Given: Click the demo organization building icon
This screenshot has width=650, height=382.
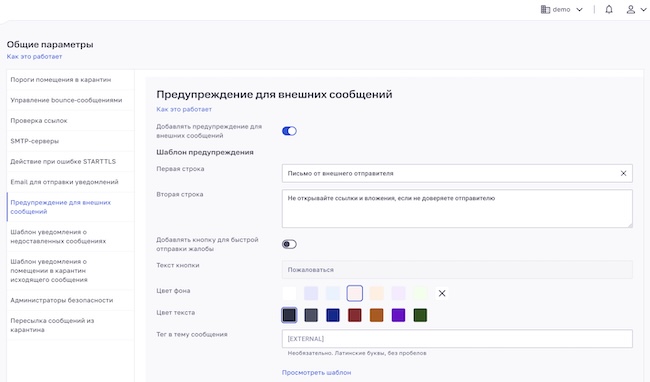Looking at the screenshot, I should pos(545,10).
